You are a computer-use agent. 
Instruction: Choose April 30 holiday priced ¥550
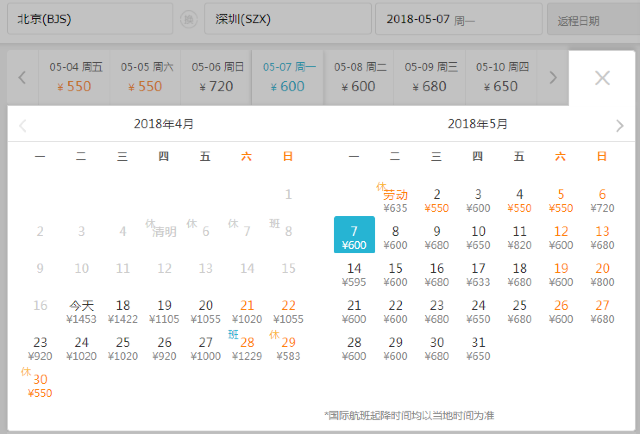tap(40, 386)
